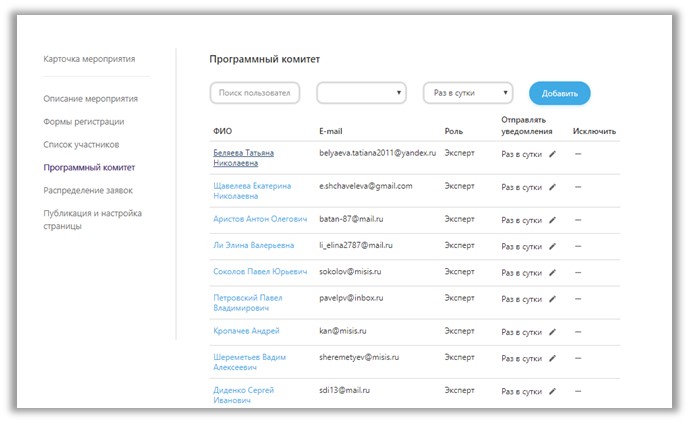Edit notification setting for Диденко Сергей Иванович
The image size is (689, 423).
[x=552, y=391]
